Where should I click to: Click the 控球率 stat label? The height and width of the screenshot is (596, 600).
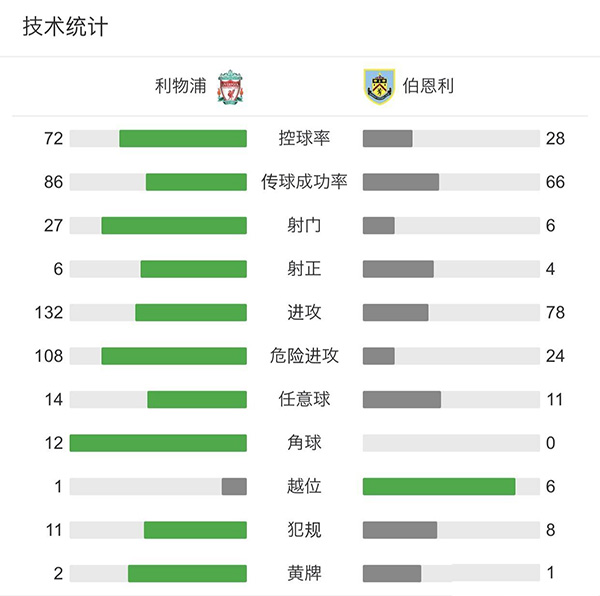pos(304,138)
